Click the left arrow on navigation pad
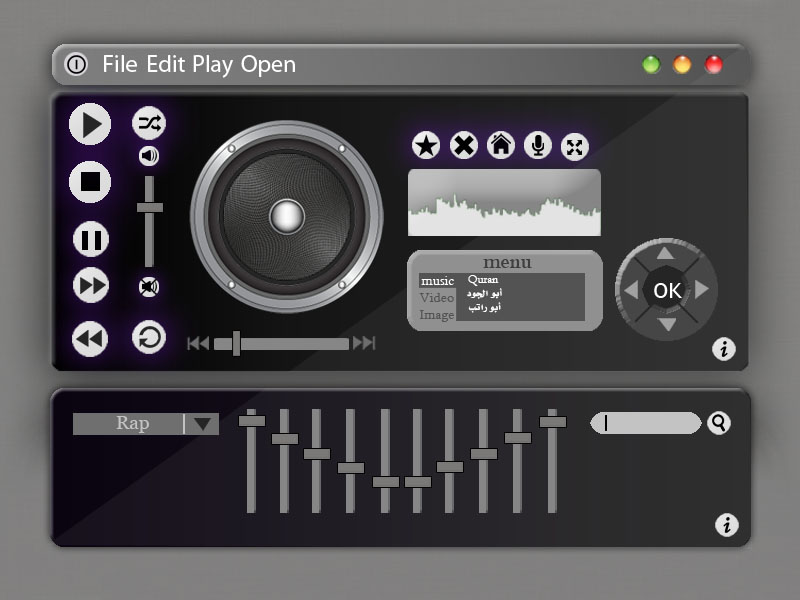This screenshot has width=800, height=600. click(632, 290)
